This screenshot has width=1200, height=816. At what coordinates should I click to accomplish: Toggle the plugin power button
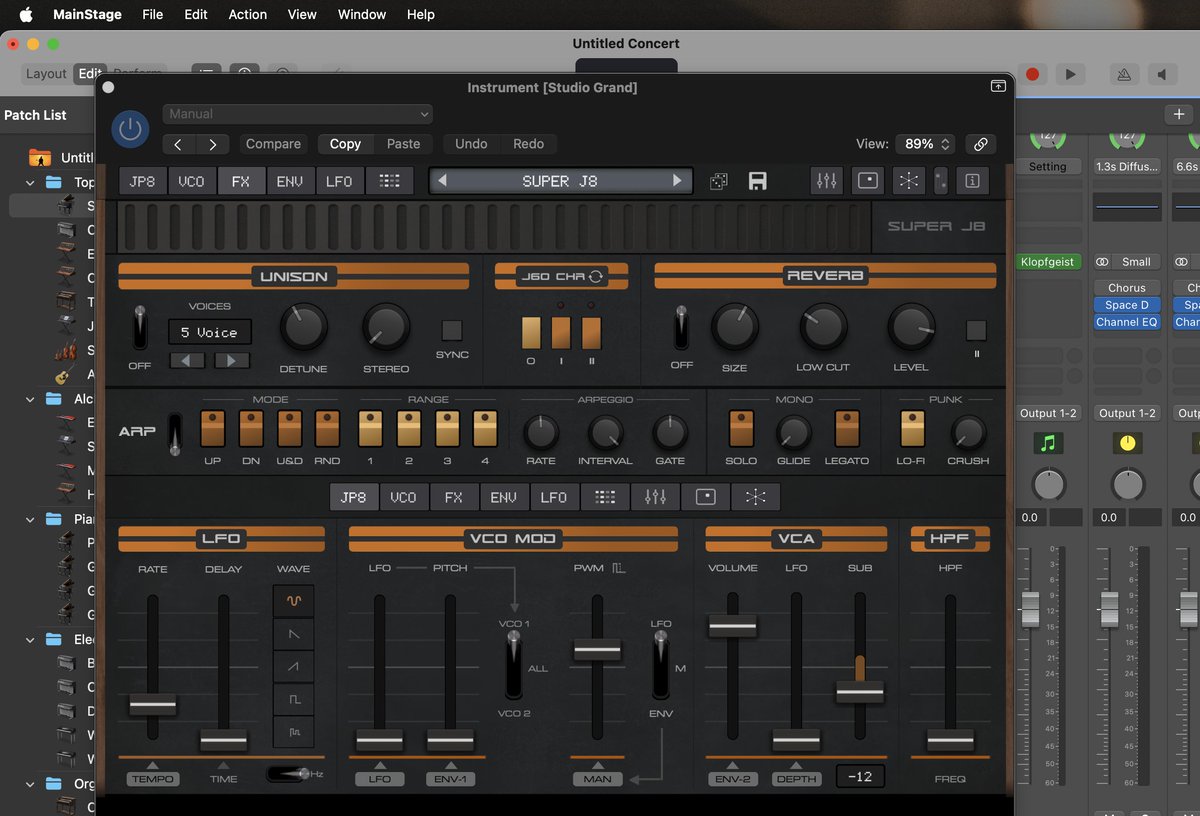coord(130,129)
